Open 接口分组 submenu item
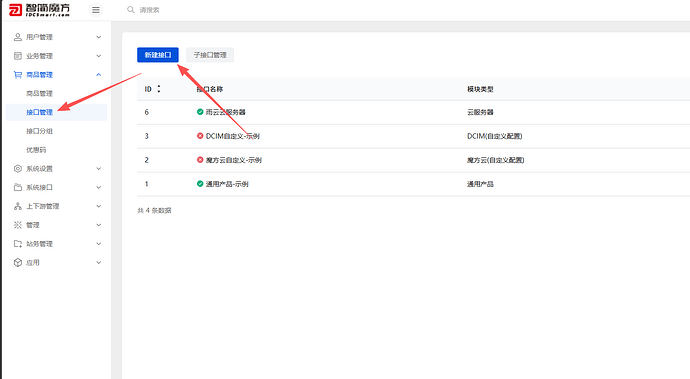 (39, 131)
